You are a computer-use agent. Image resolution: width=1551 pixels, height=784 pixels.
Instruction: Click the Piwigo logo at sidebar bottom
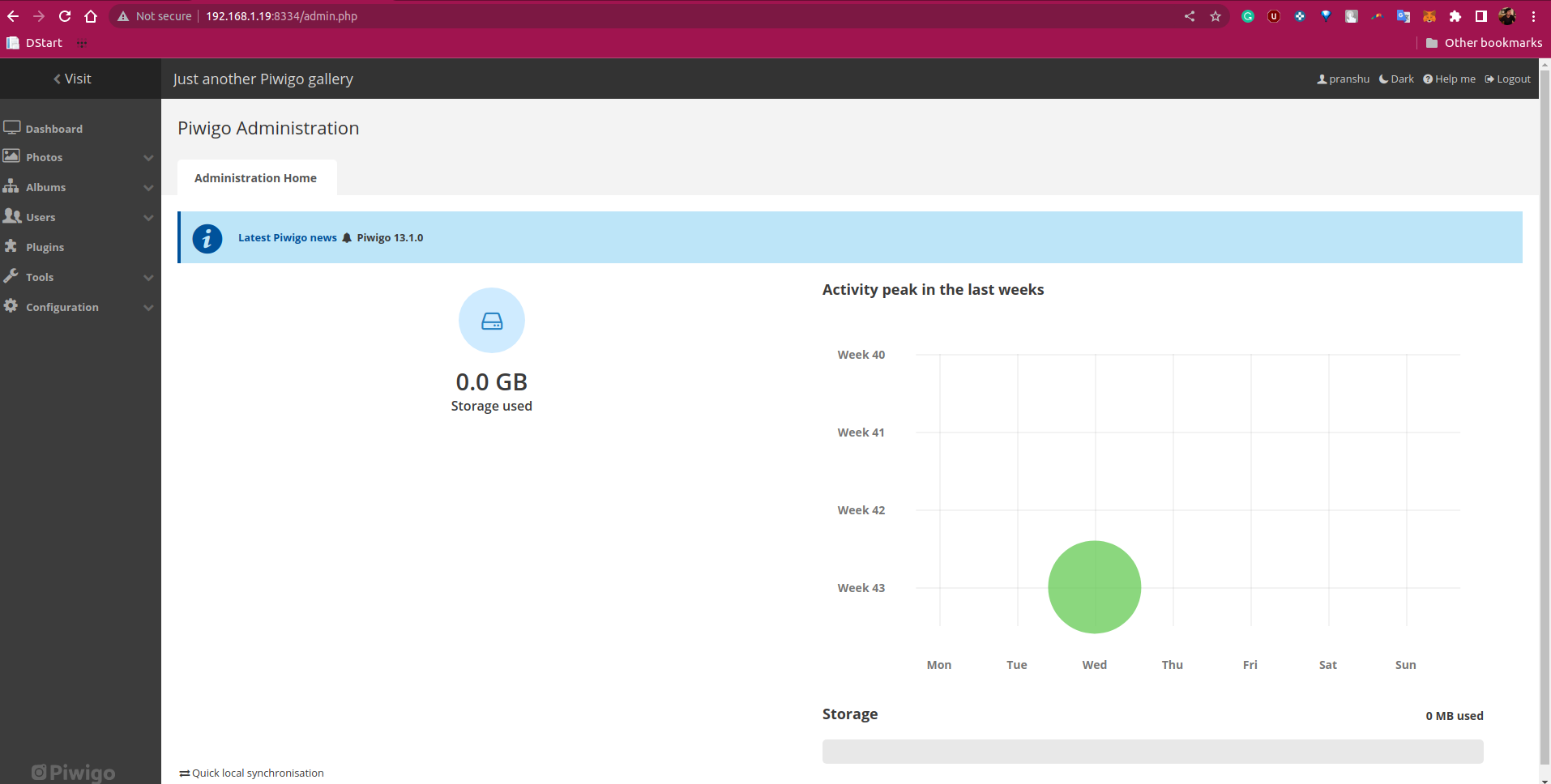[x=73, y=773]
